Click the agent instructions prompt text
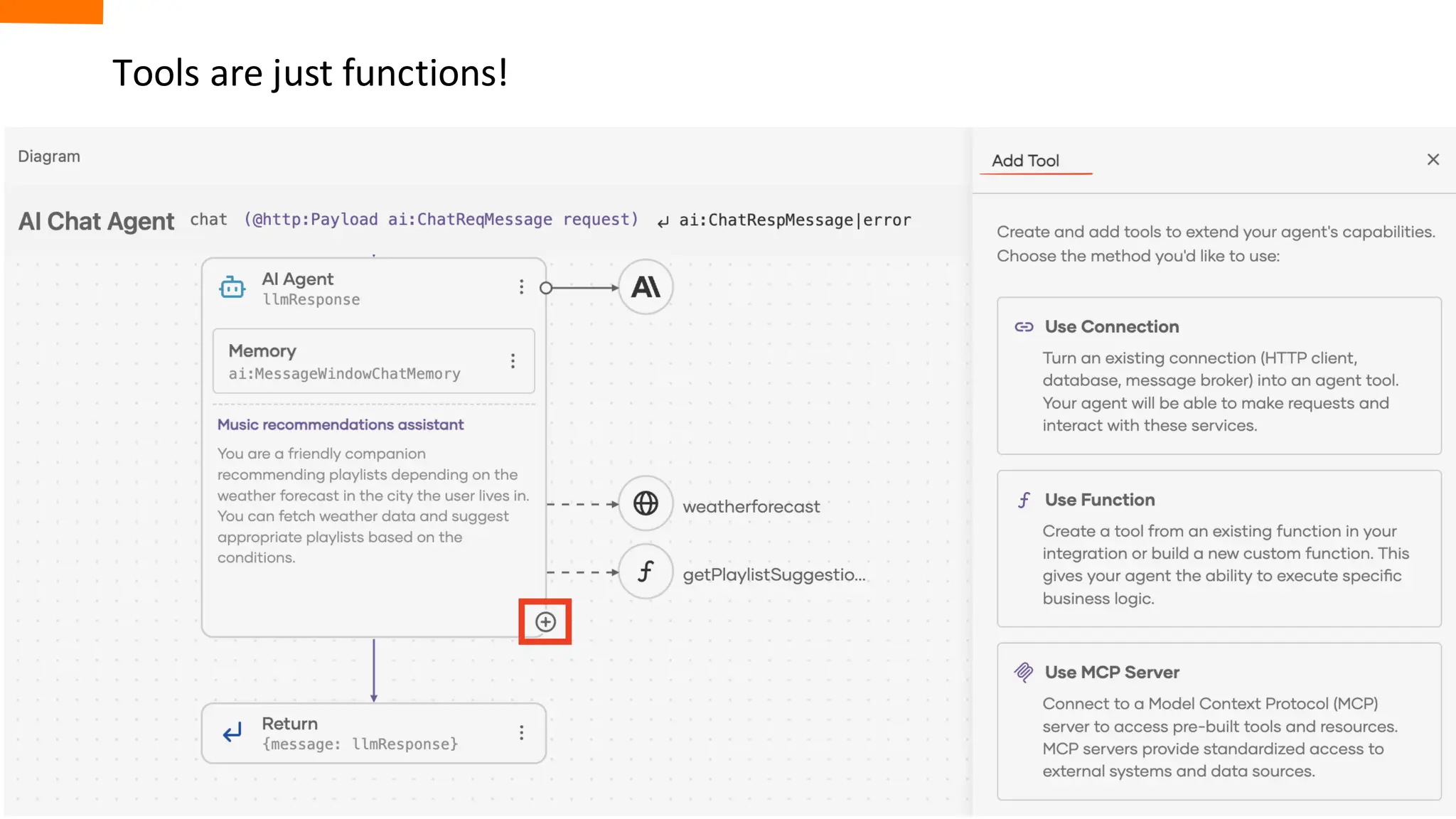Viewport: 1456px width, 819px height. 373,505
